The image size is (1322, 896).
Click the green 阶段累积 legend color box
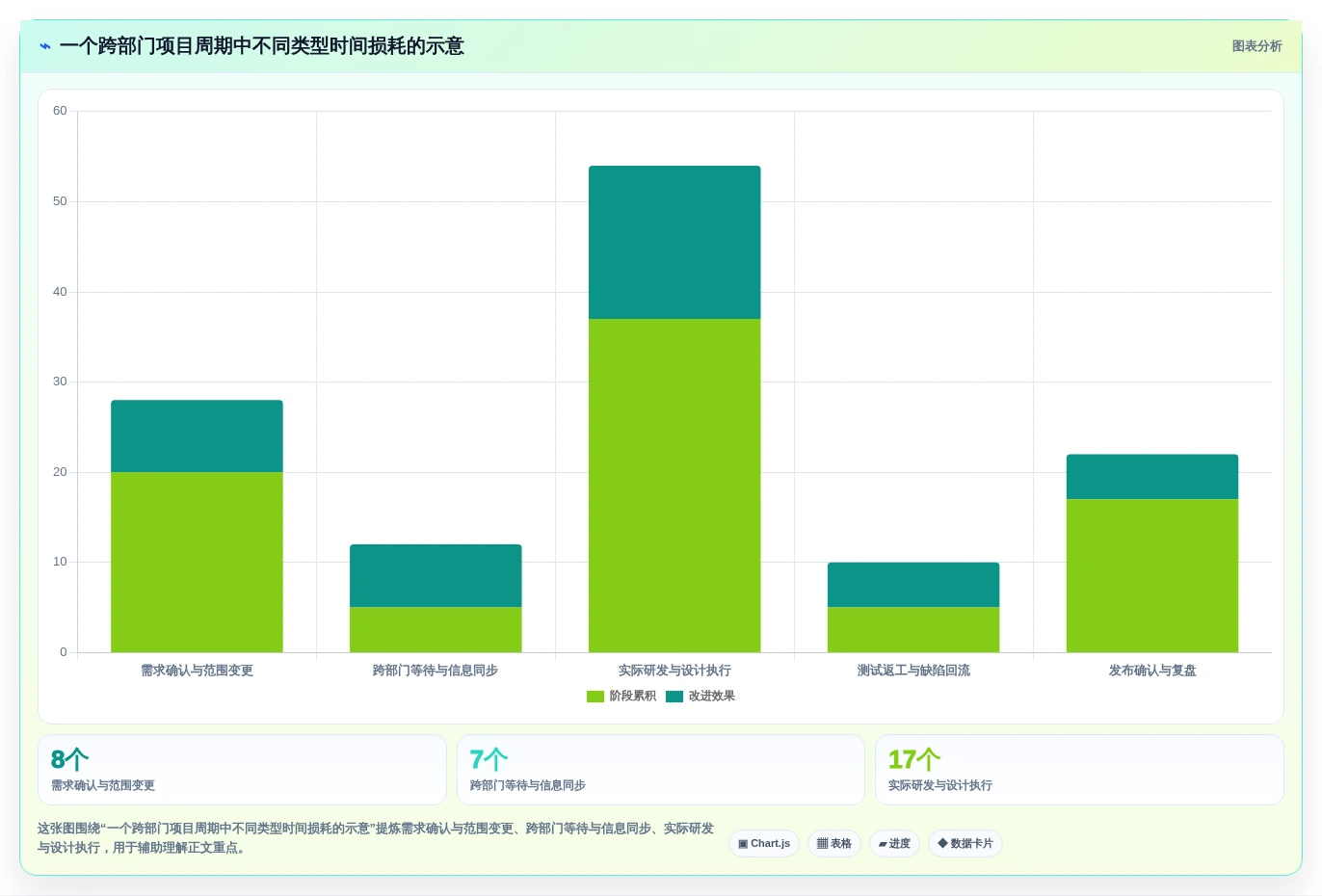tap(595, 697)
